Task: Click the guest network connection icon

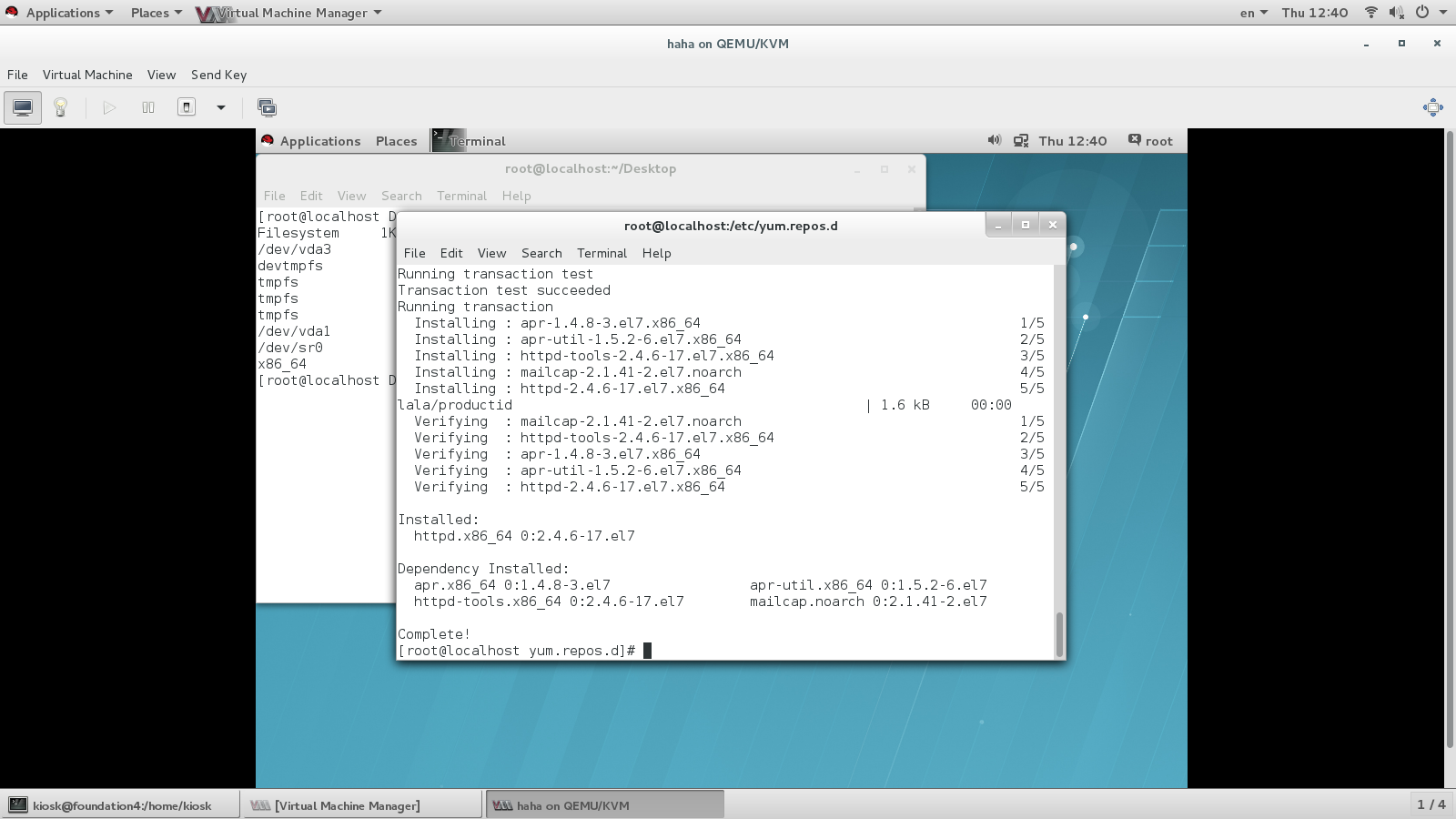Action: click(x=1021, y=141)
